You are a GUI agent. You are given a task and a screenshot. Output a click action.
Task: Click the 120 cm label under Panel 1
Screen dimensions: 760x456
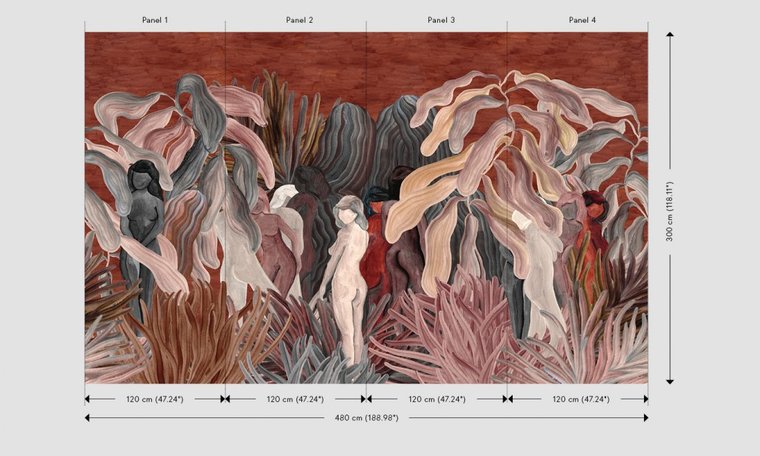click(154, 399)
